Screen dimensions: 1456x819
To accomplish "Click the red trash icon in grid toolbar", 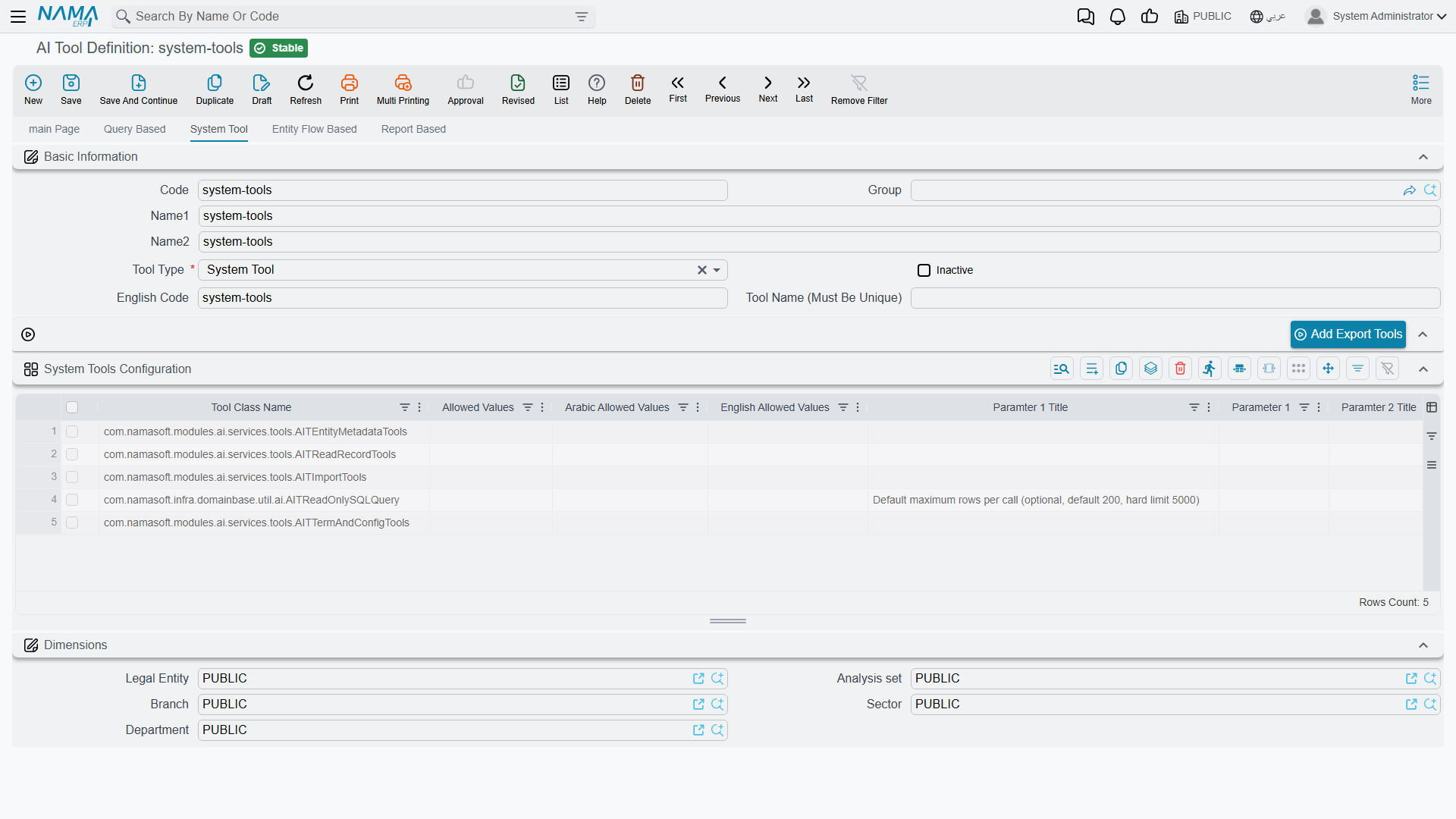I will [x=1180, y=369].
